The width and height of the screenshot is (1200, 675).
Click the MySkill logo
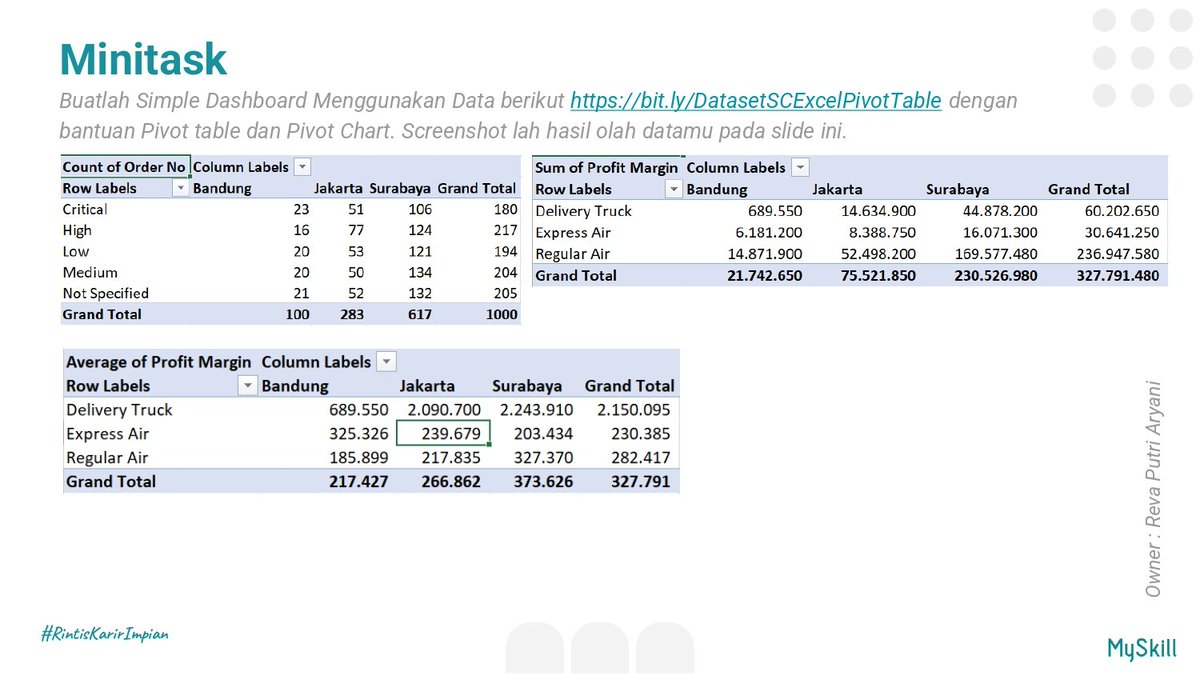coord(1142,647)
